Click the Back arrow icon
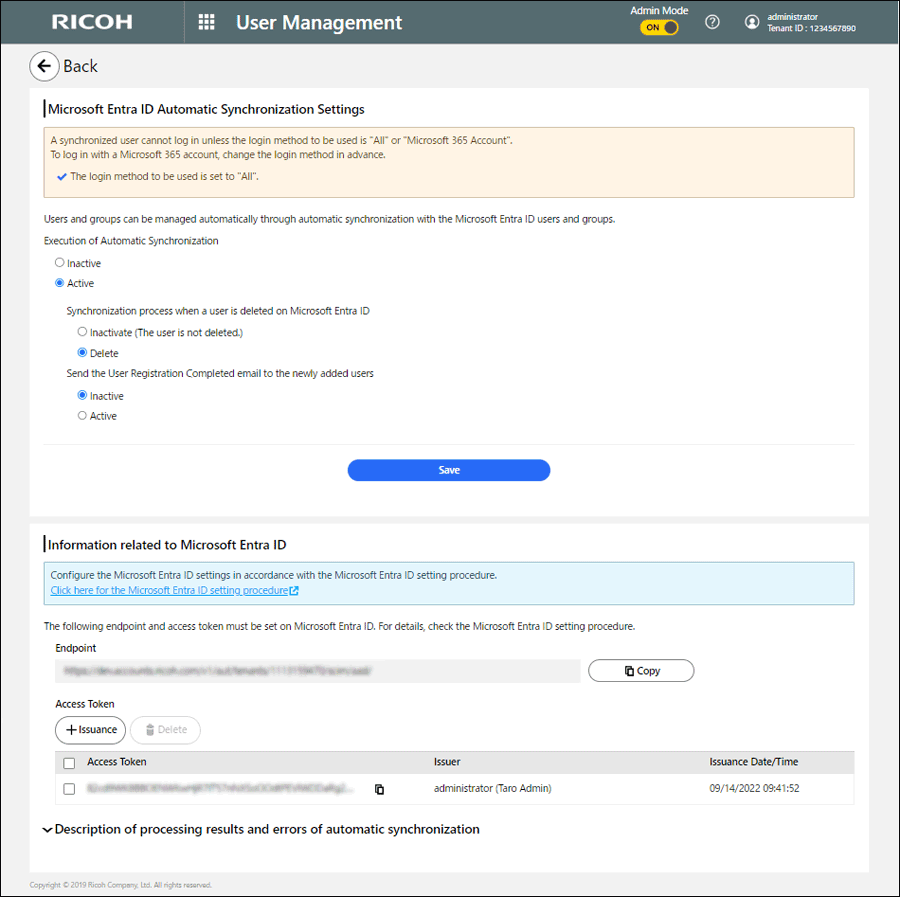Screen dimensions: 900x897 tap(43, 66)
